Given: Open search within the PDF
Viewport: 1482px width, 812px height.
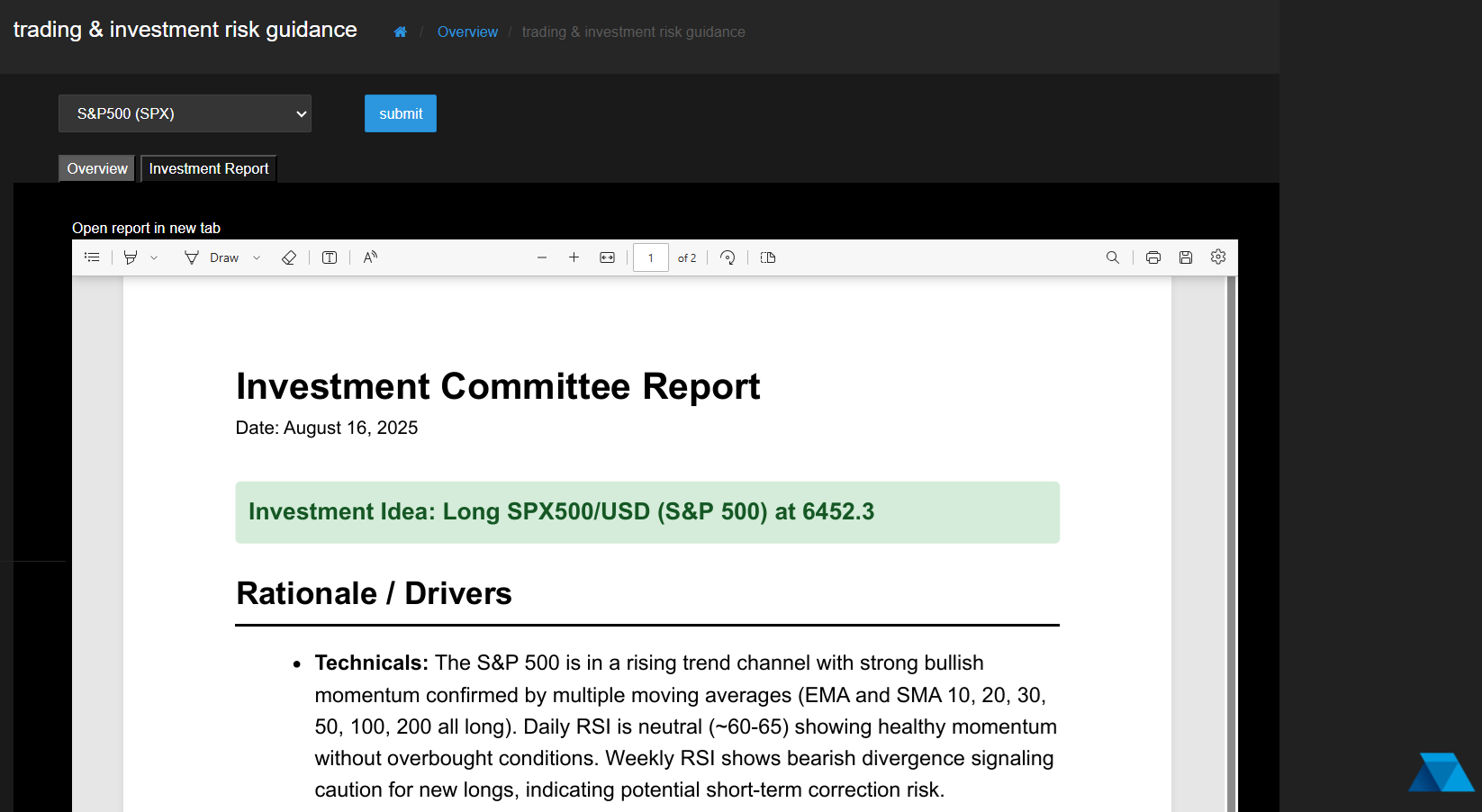Looking at the screenshot, I should click(x=1113, y=257).
